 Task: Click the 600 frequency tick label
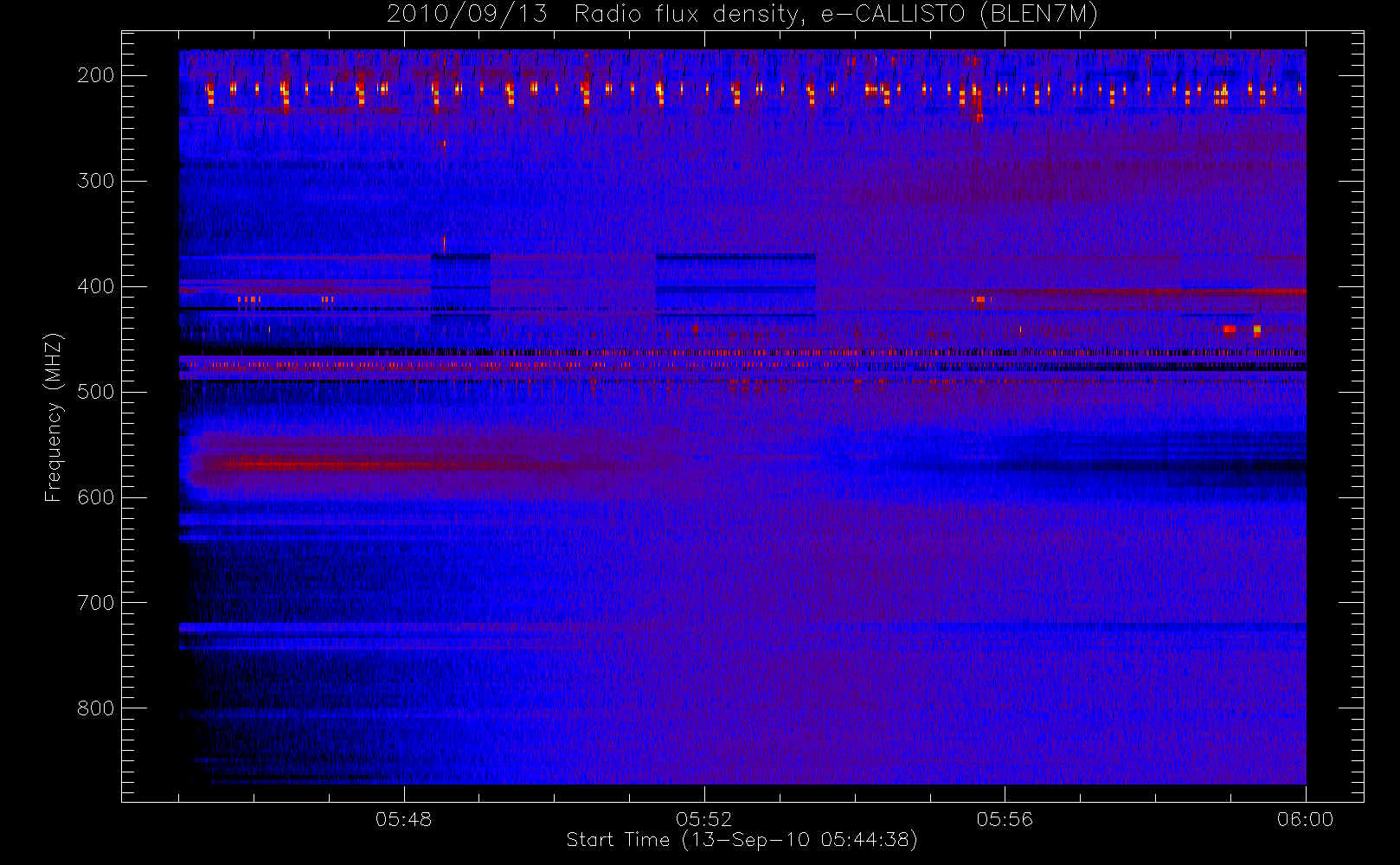(x=96, y=497)
